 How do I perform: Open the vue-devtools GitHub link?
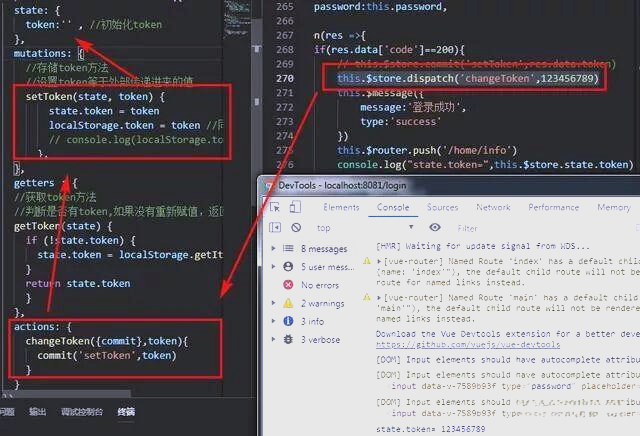[468, 345]
